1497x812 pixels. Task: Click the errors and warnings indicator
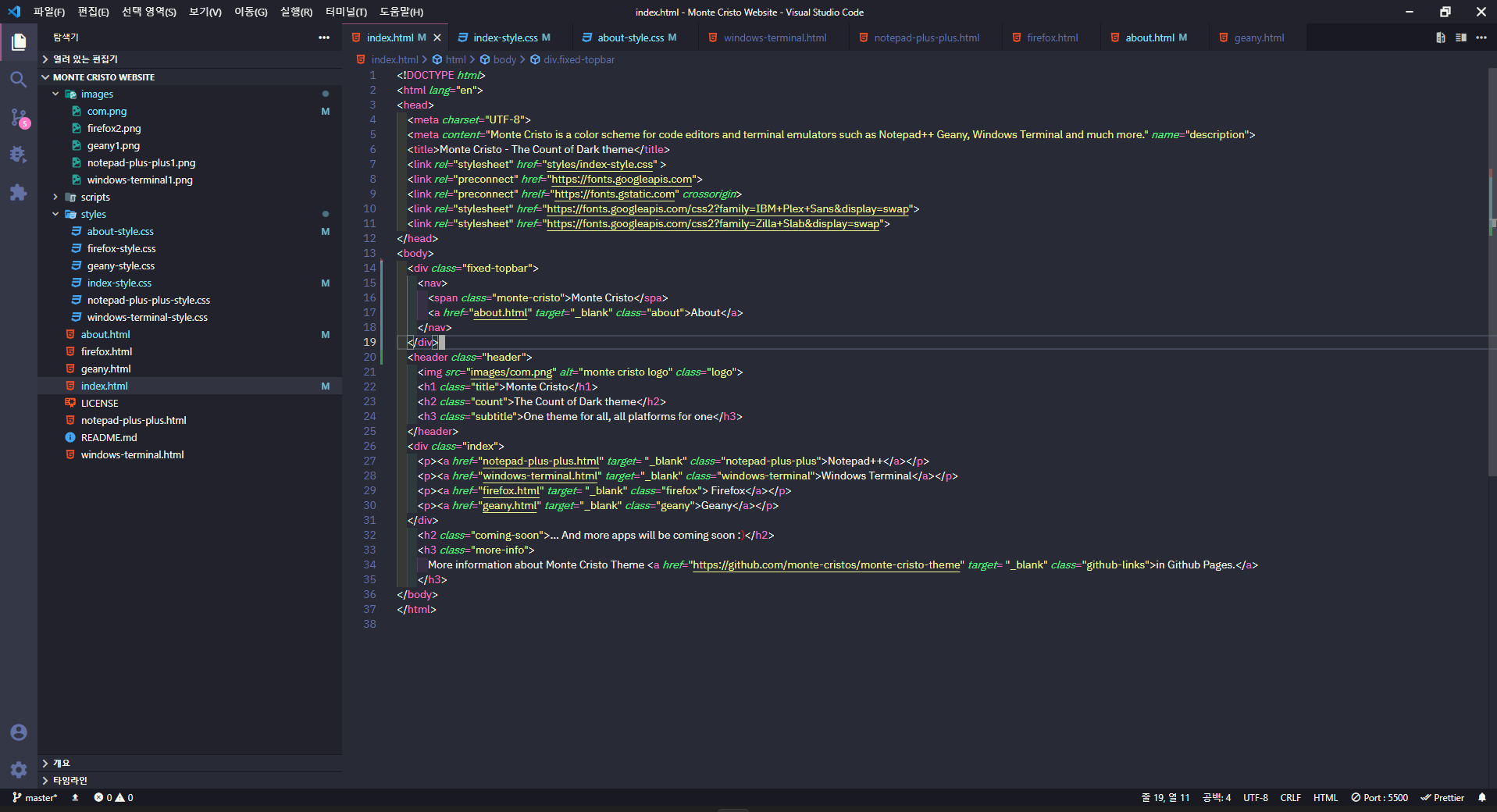113,798
